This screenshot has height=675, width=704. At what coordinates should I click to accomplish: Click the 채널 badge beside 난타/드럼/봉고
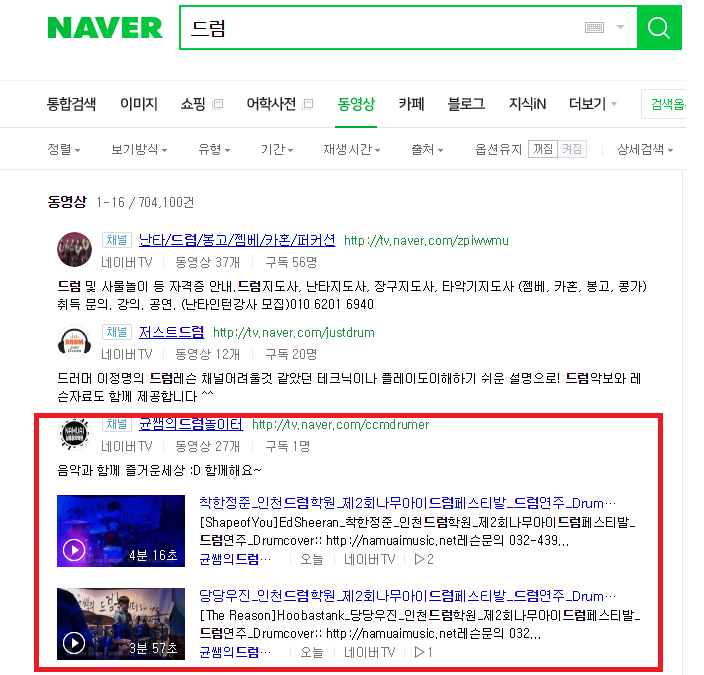117,240
